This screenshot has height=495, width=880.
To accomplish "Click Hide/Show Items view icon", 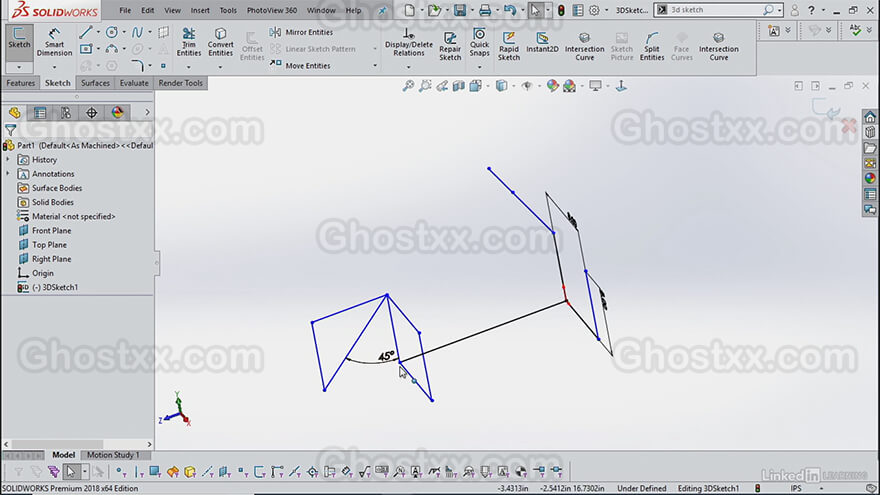I will click(x=526, y=86).
